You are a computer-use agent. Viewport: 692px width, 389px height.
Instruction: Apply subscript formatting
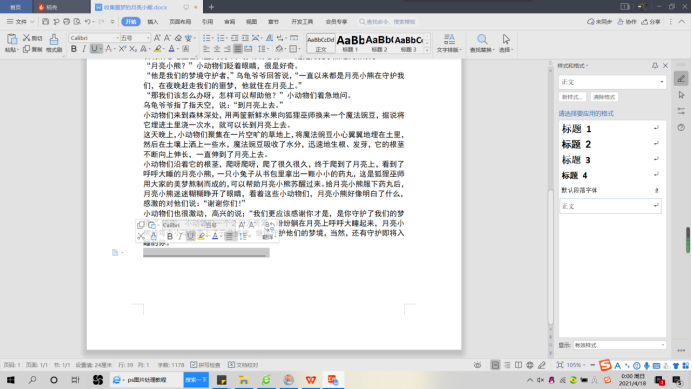133,49
